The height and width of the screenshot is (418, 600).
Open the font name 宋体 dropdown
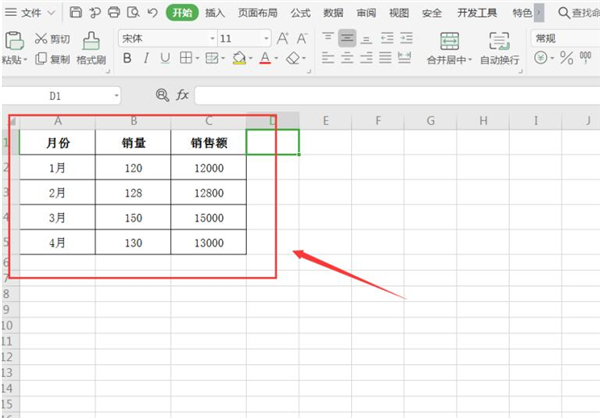(212, 38)
